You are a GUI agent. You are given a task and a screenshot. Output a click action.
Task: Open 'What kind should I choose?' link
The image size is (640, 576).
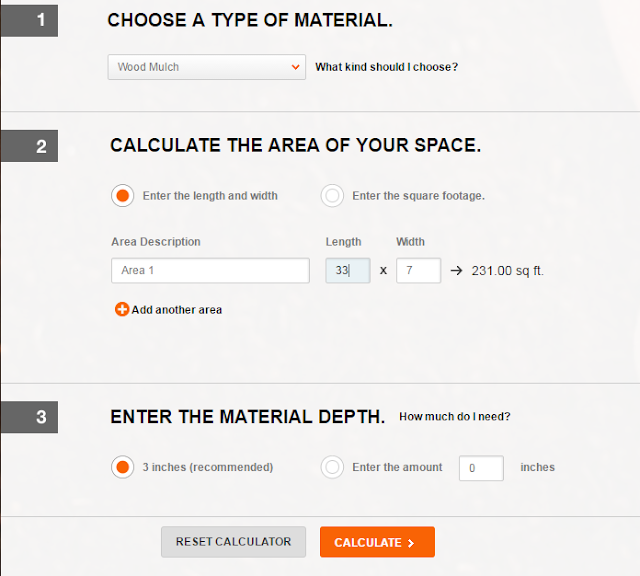pyautogui.click(x=387, y=67)
